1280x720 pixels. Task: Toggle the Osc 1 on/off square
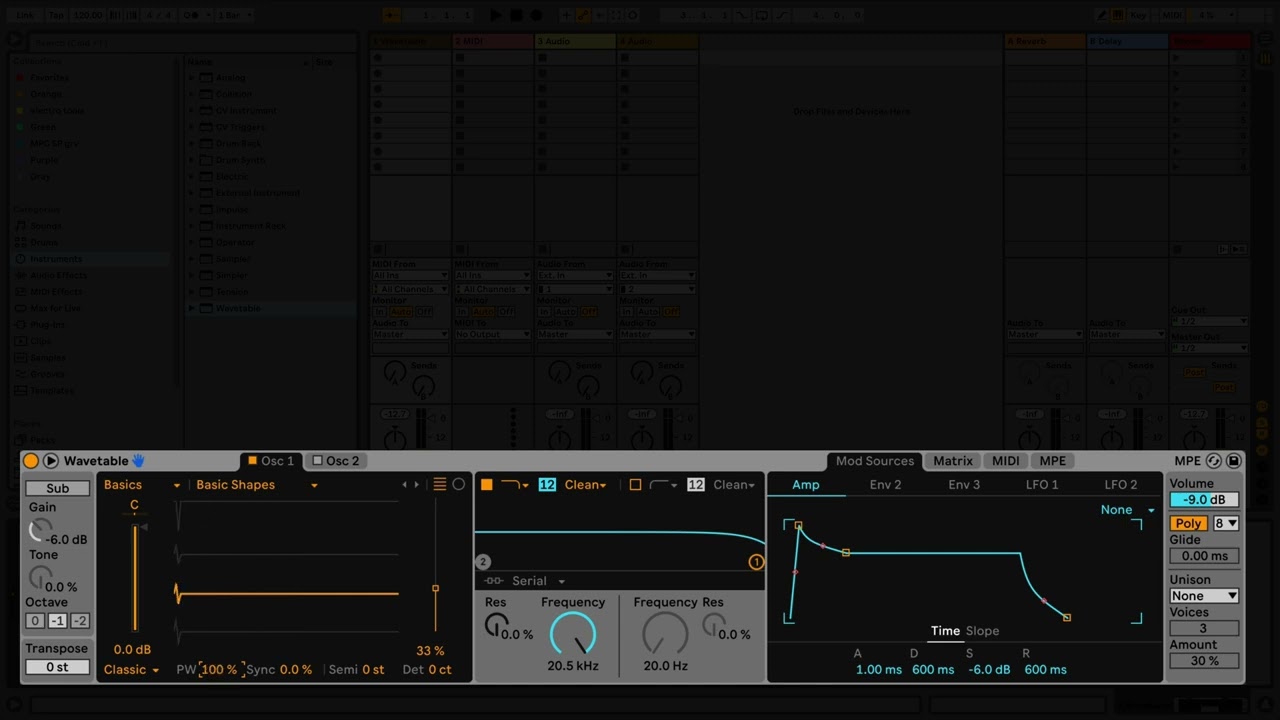point(253,461)
